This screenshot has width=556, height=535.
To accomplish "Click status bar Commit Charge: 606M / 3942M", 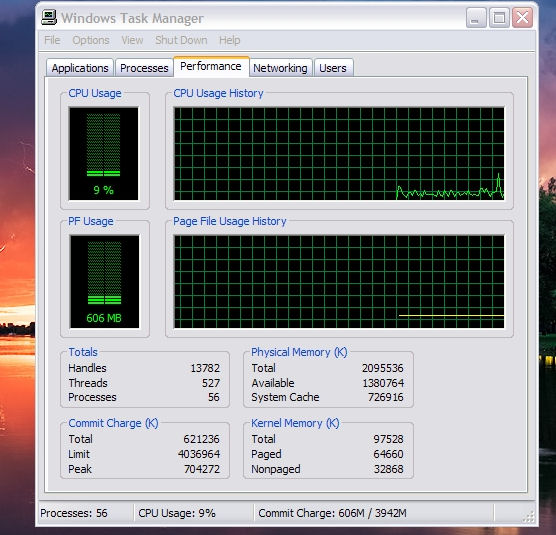I will point(333,513).
